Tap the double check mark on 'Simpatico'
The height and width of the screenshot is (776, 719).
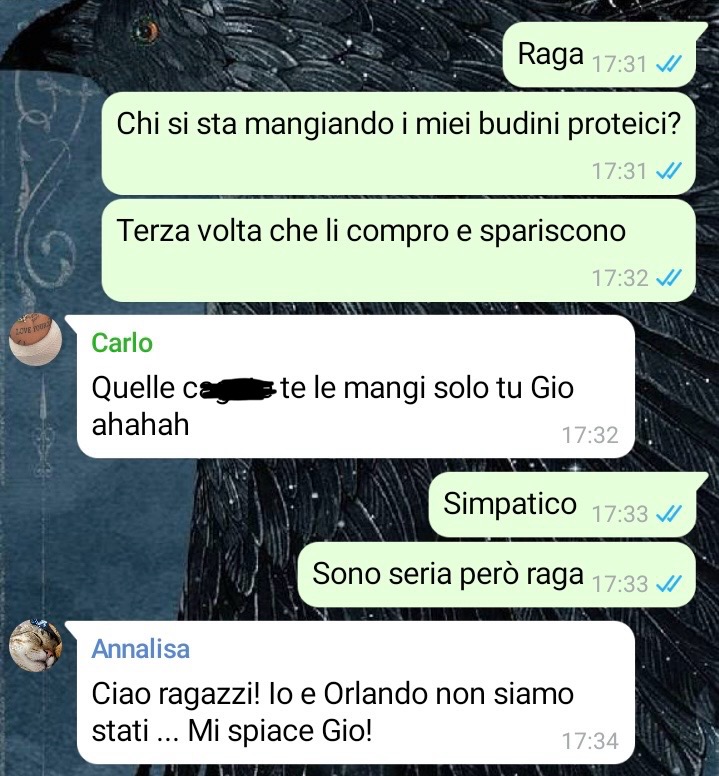click(x=669, y=514)
